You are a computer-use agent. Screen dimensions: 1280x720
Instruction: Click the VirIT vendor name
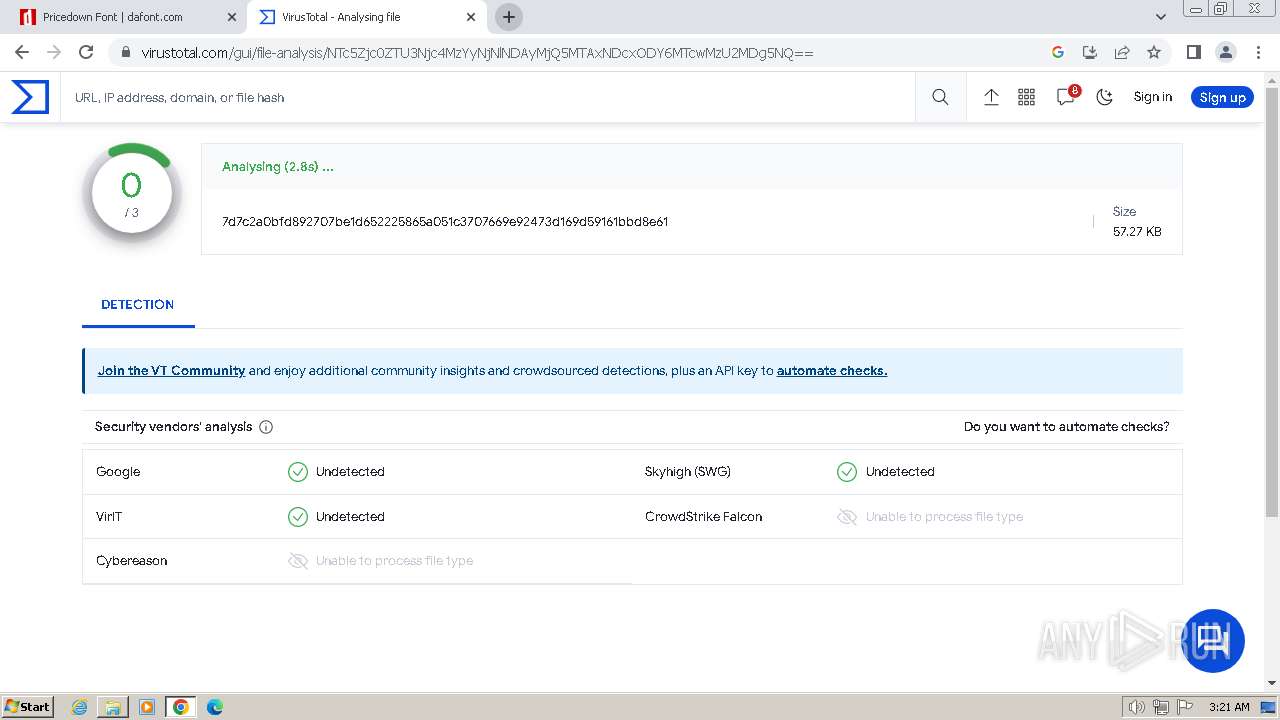point(109,517)
